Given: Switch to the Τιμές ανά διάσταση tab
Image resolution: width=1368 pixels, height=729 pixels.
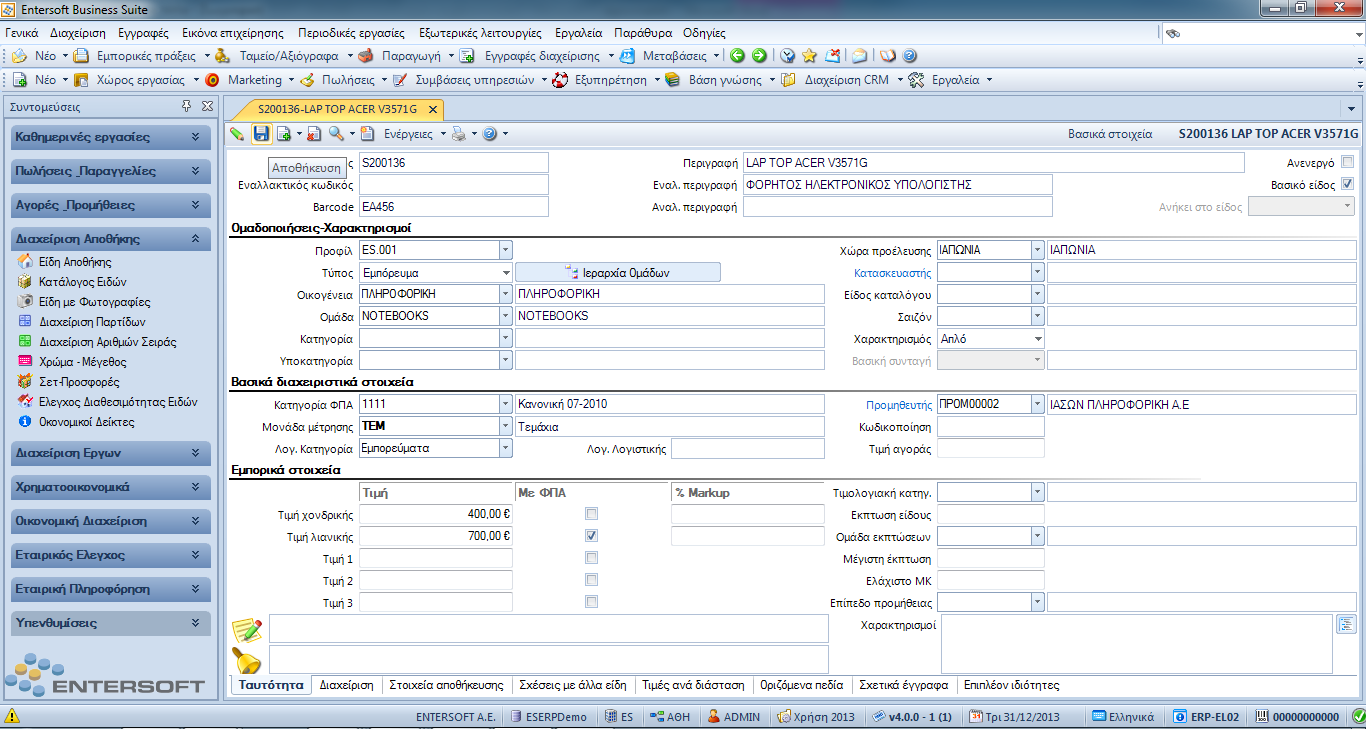Looking at the screenshot, I should [693, 685].
